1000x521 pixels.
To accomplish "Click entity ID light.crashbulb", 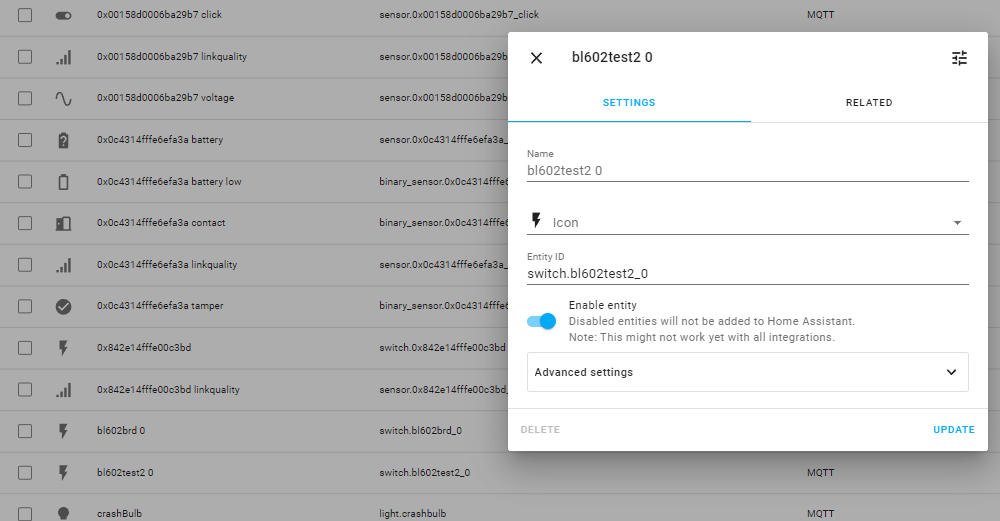I will (x=413, y=513).
